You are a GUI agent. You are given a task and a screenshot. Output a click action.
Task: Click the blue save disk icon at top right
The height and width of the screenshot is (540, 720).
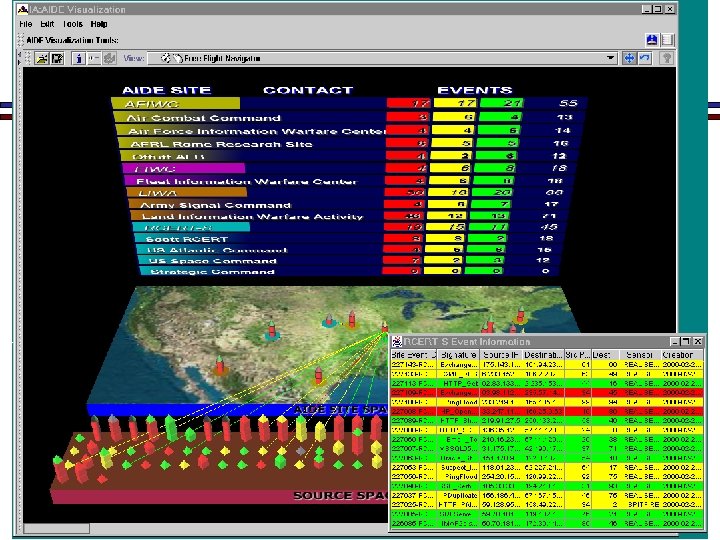652,40
